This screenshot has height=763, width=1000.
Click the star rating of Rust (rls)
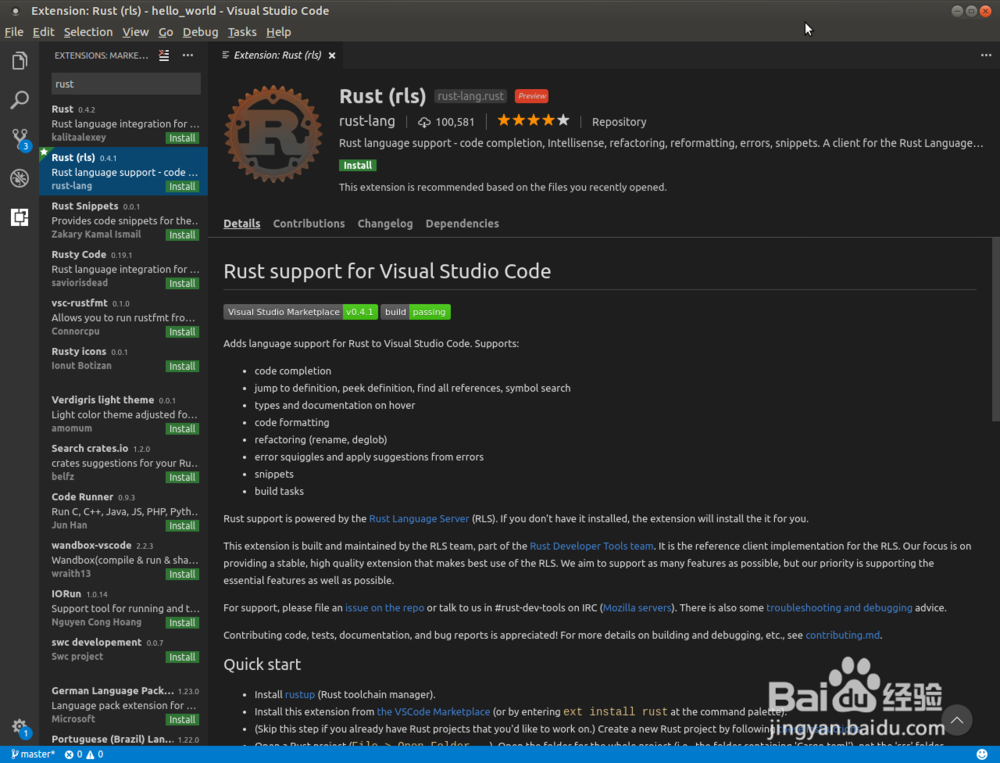pos(533,121)
